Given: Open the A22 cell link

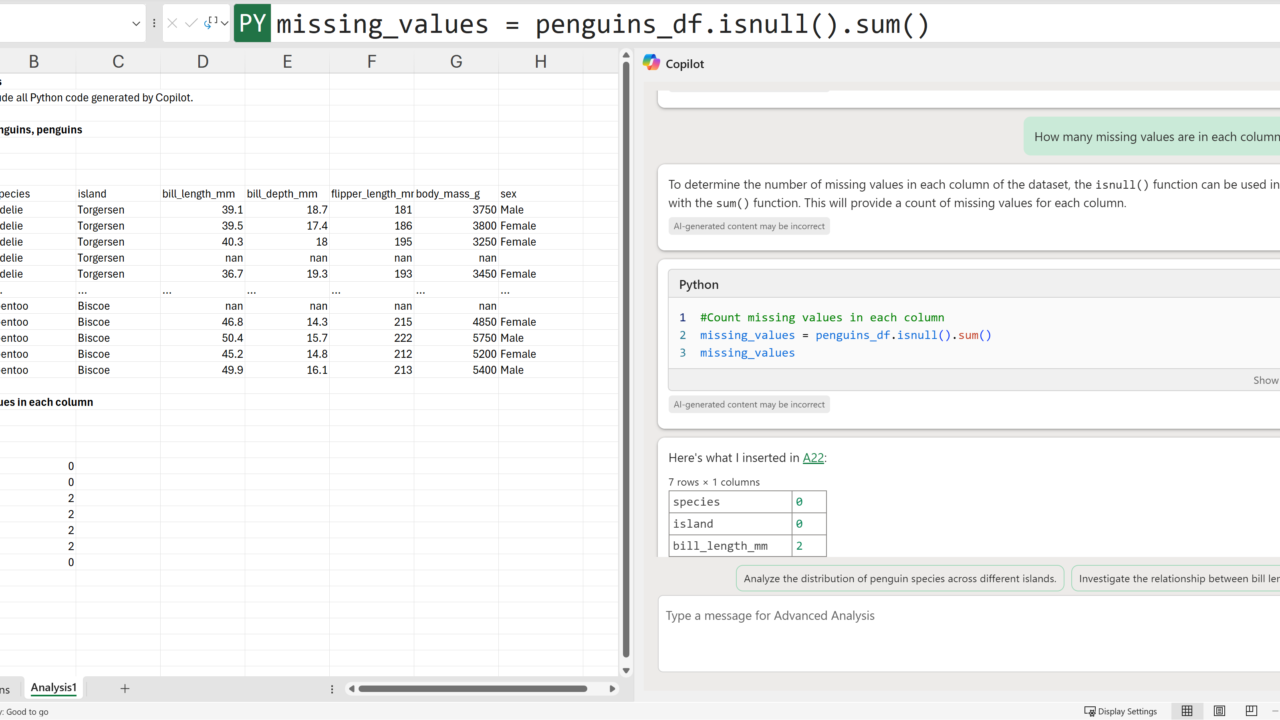Looking at the screenshot, I should coord(813,458).
